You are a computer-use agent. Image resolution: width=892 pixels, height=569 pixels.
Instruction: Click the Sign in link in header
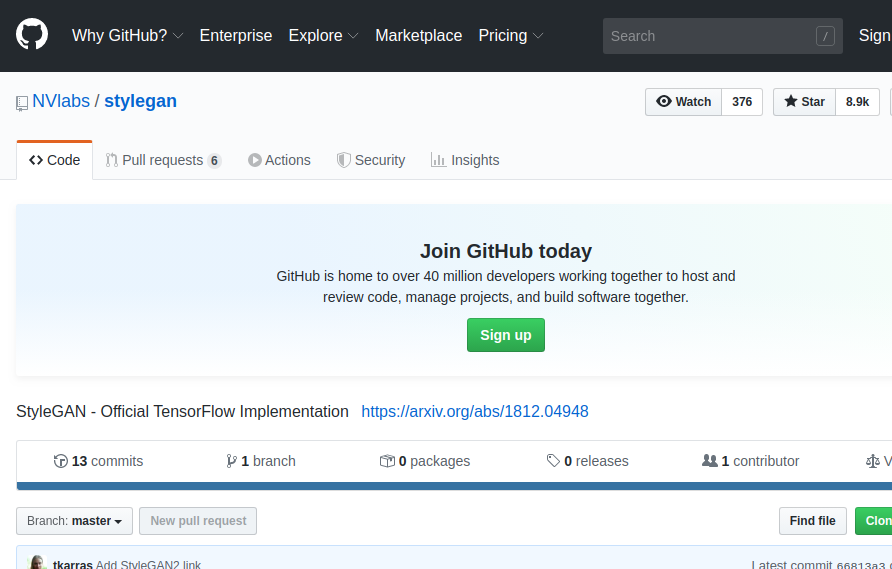875,35
